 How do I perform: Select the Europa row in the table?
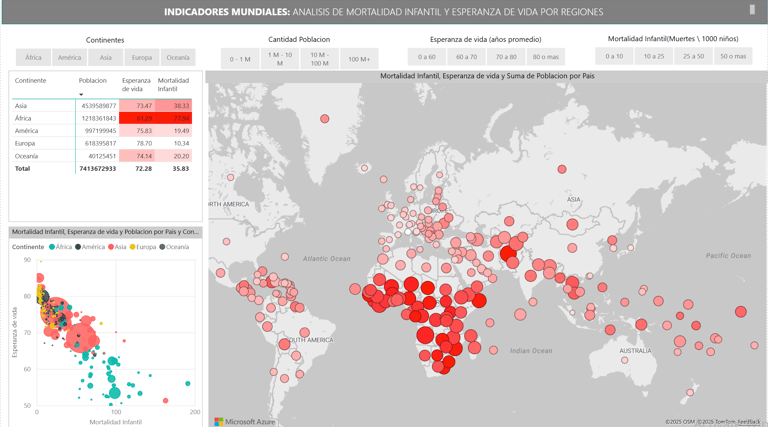click(x=102, y=143)
